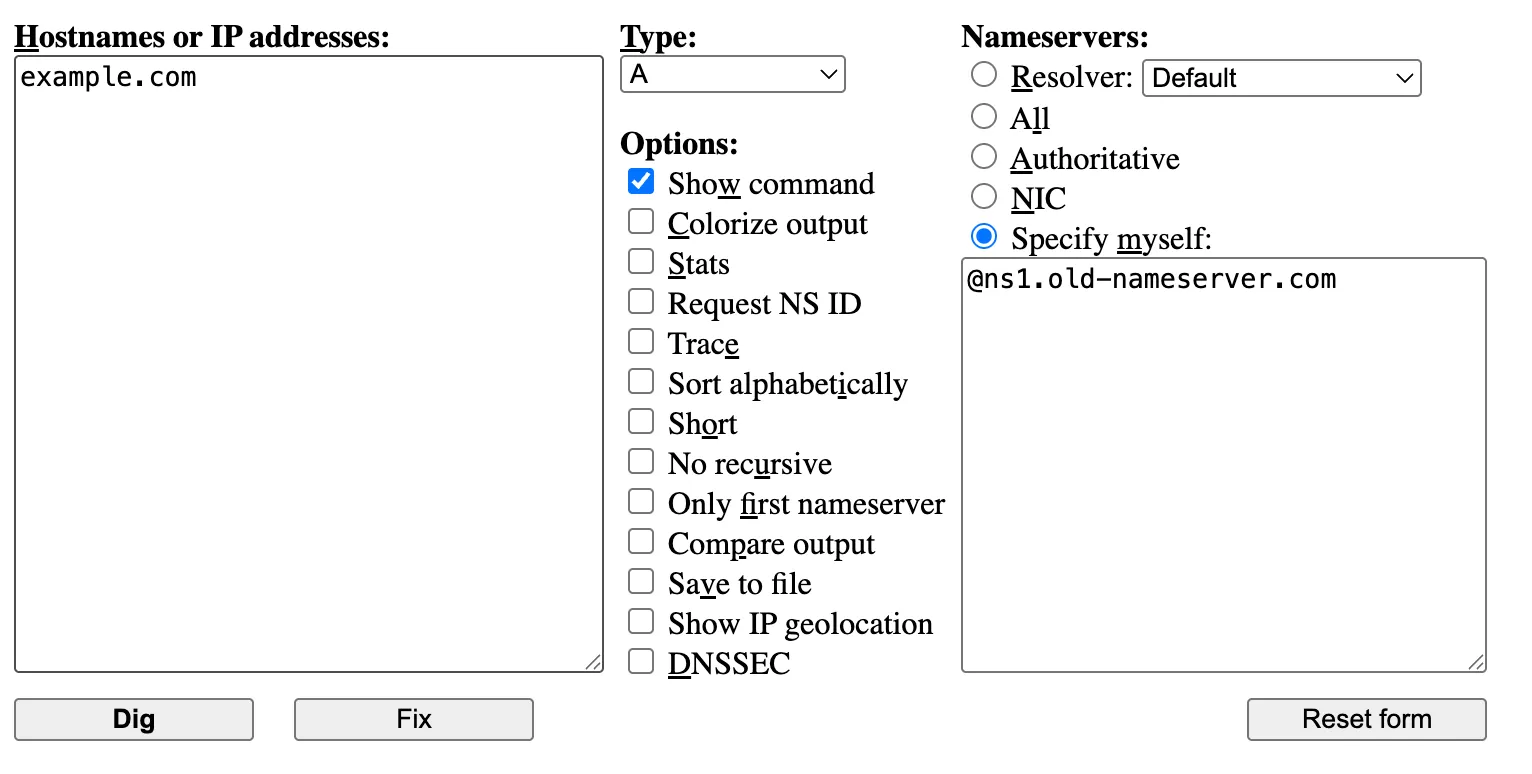This screenshot has height=774, width=1532.
Task: Open the Resolver selection dropdown
Action: point(1282,78)
